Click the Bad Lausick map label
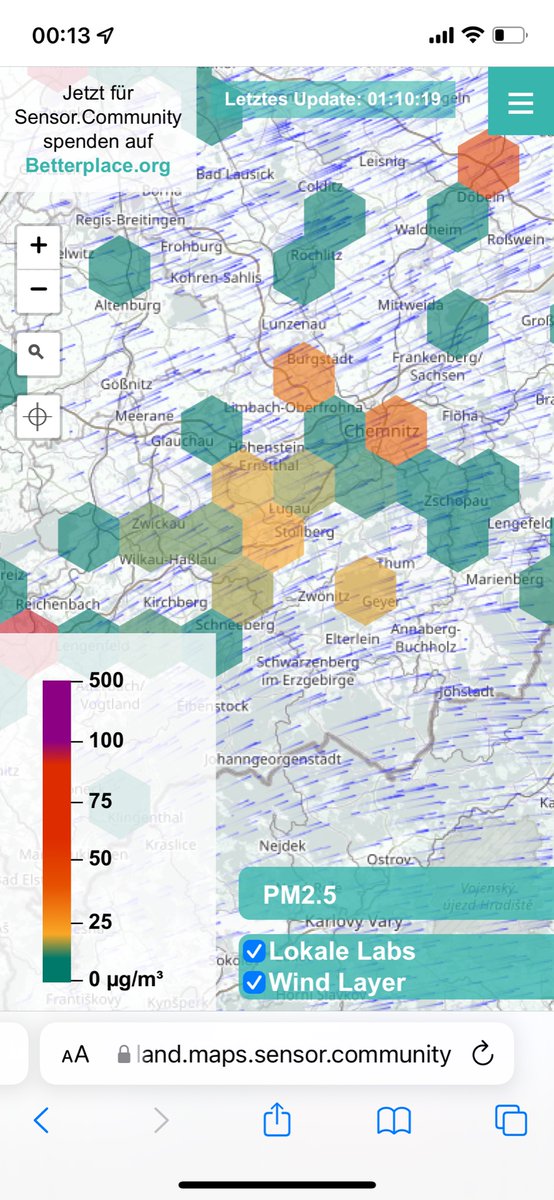554x1200 pixels. (x=235, y=174)
